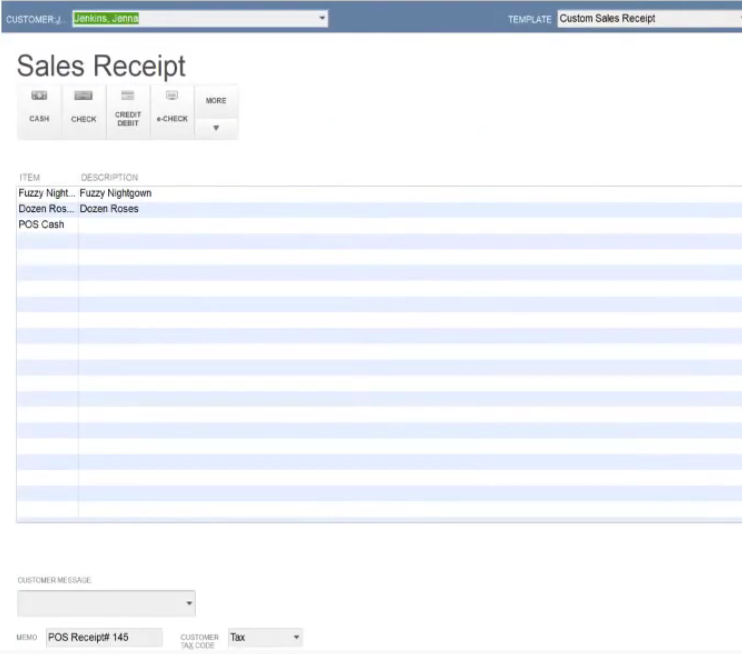Open the More payment methods arrow
Viewport: 742px width, 654px height.
coord(216,128)
